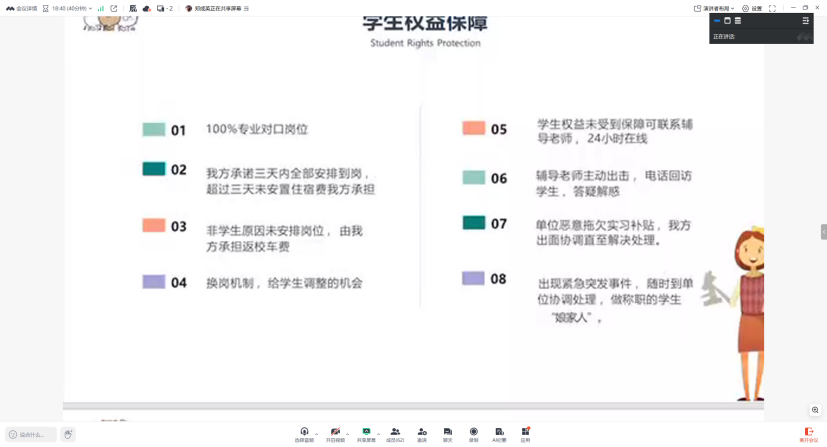The width and height of the screenshot is (827, 447).
Task: Click the leave meeting (离开会议) button
Action: tap(808, 434)
